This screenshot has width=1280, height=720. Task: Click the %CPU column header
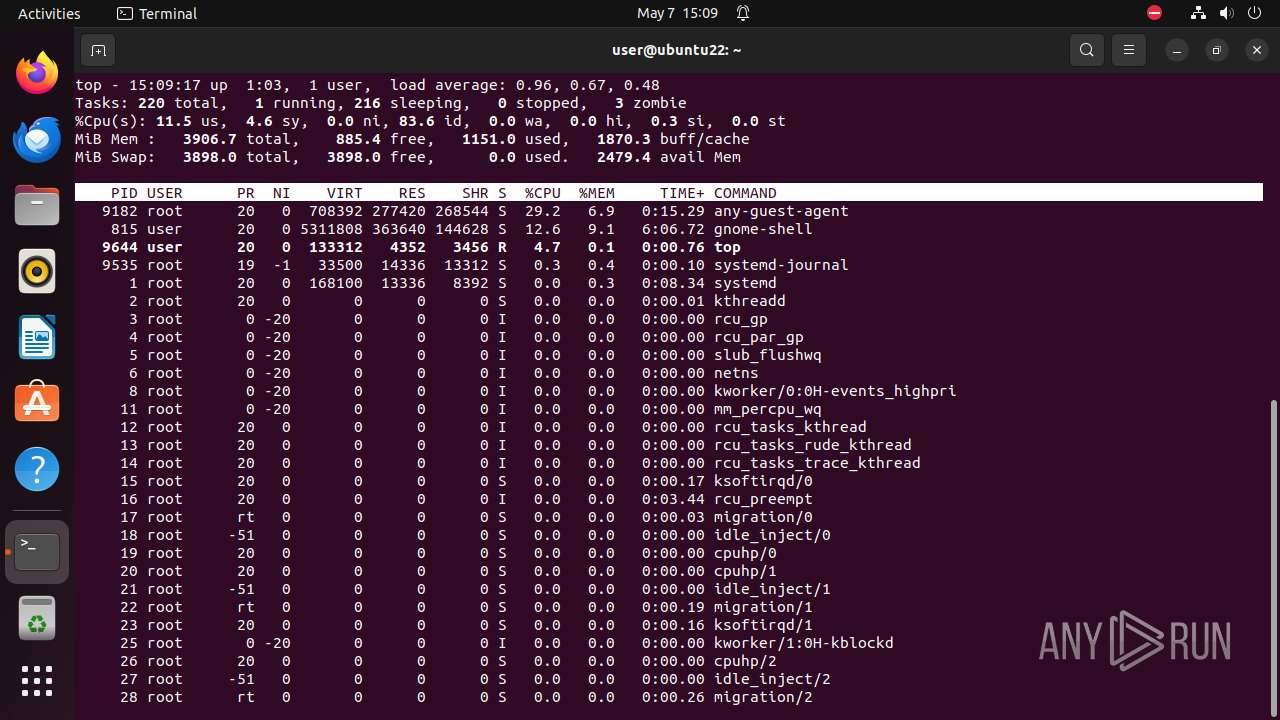(543, 193)
